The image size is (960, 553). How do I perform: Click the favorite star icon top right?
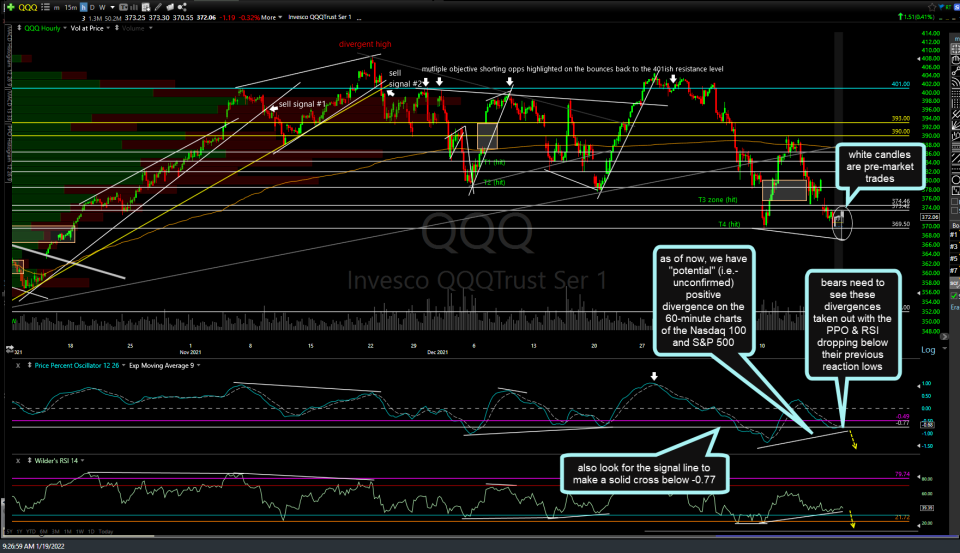point(932,7)
